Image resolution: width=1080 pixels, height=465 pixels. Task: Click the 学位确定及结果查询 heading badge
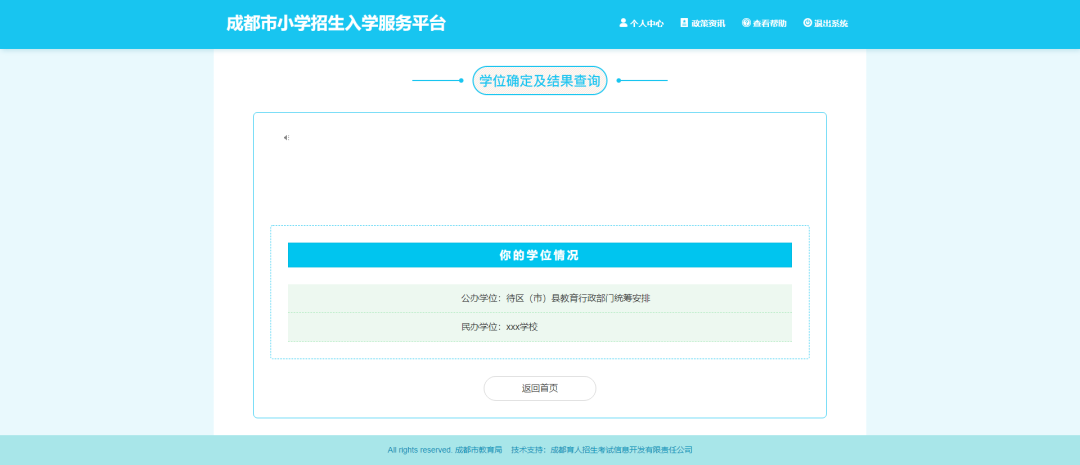pyautogui.click(x=540, y=81)
